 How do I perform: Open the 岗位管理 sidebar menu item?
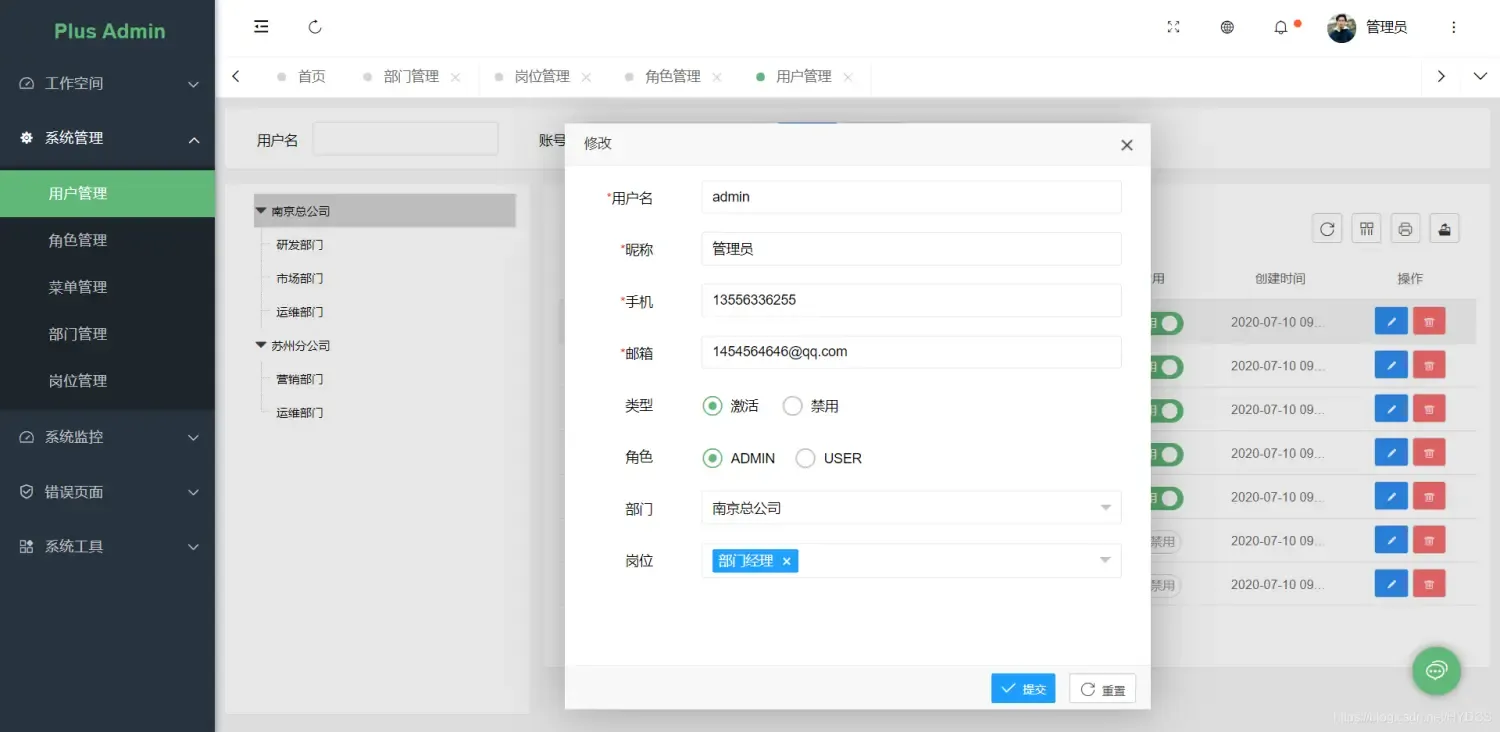(x=80, y=380)
